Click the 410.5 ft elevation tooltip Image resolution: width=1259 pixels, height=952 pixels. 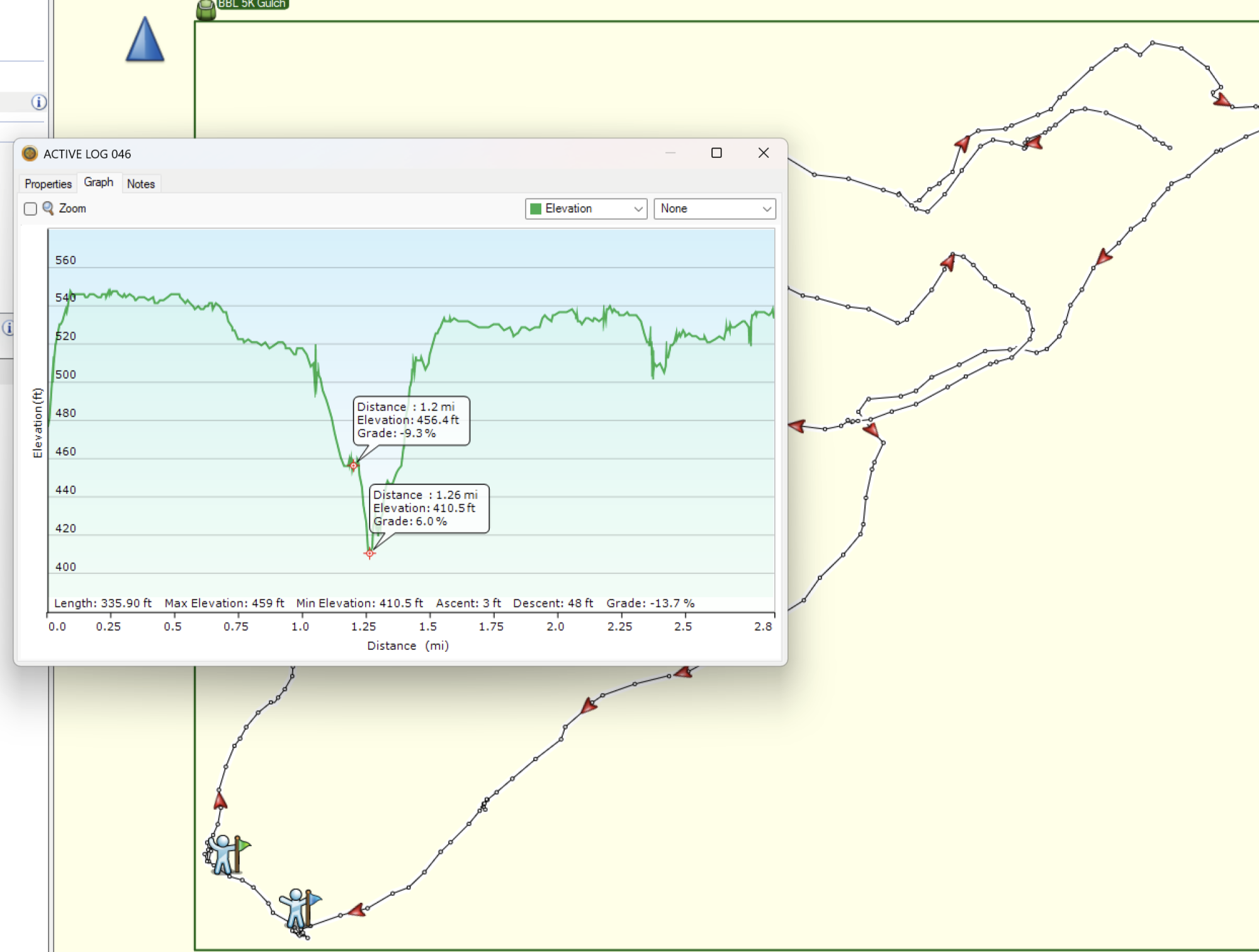(x=429, y=508)
